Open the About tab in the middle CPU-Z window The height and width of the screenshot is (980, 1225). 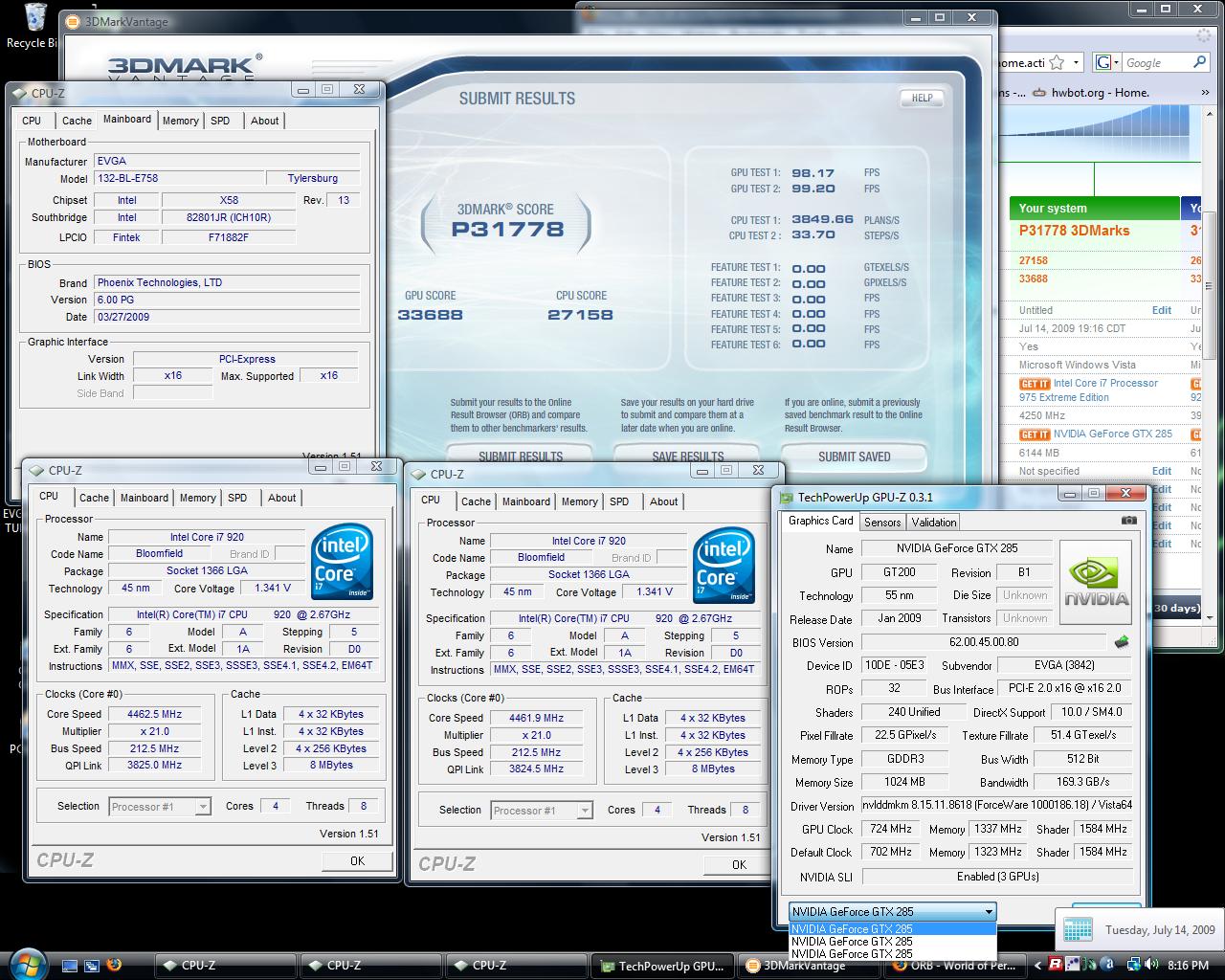[x=663, y=501]
